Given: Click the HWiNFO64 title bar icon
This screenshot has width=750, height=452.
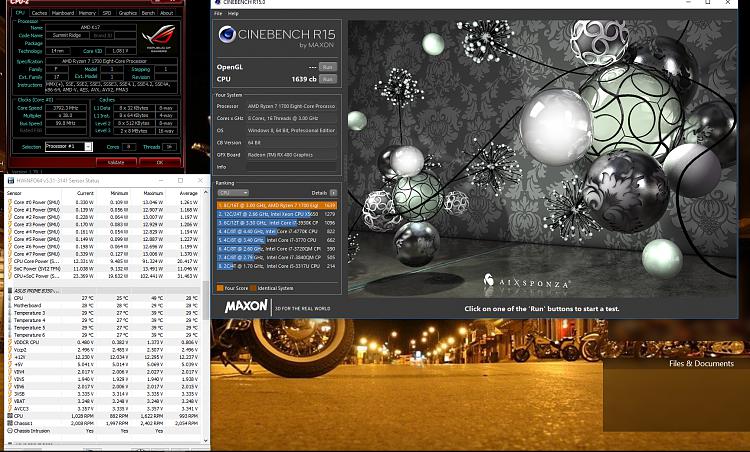Looking at the screenshot, I should tap(11, 180).
